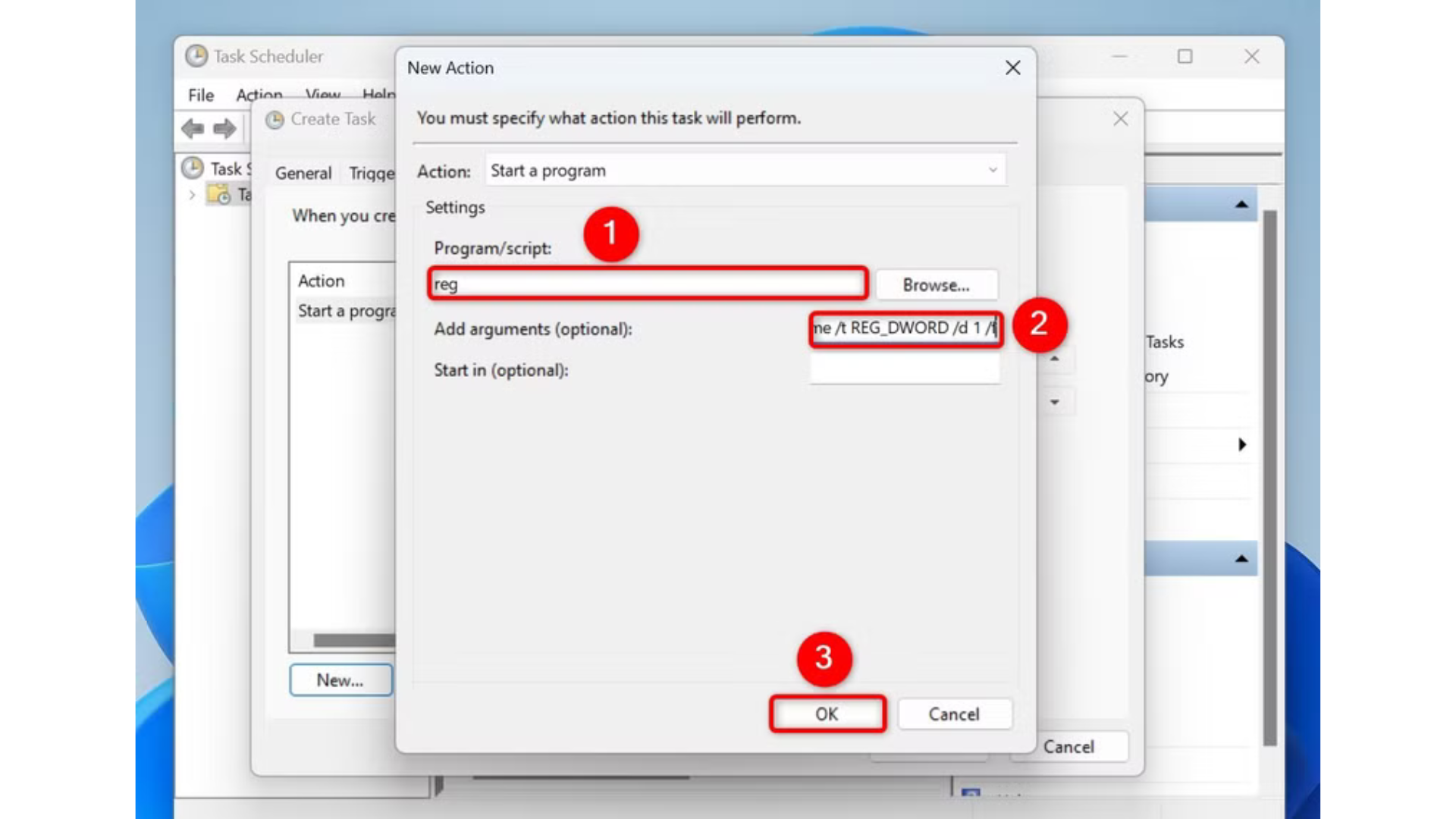This screenshot has width=1456, height=819.
Task: Switch to the Triggers tab
Action: click(371, 173)
